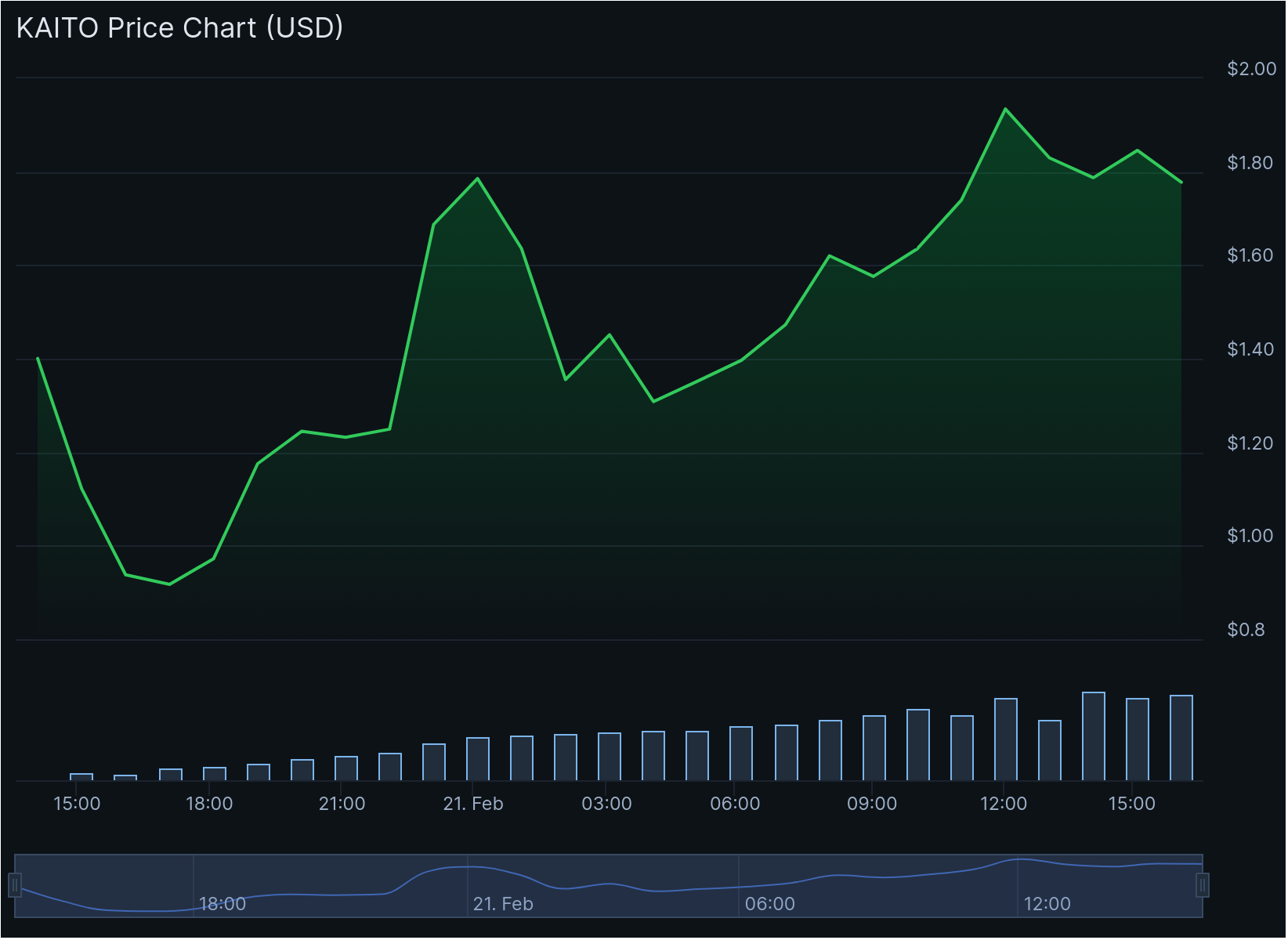The image size is (1288, 940).
Task: Click the left navigator range handle
Action: pyautogui.click(x=15, y=885)
